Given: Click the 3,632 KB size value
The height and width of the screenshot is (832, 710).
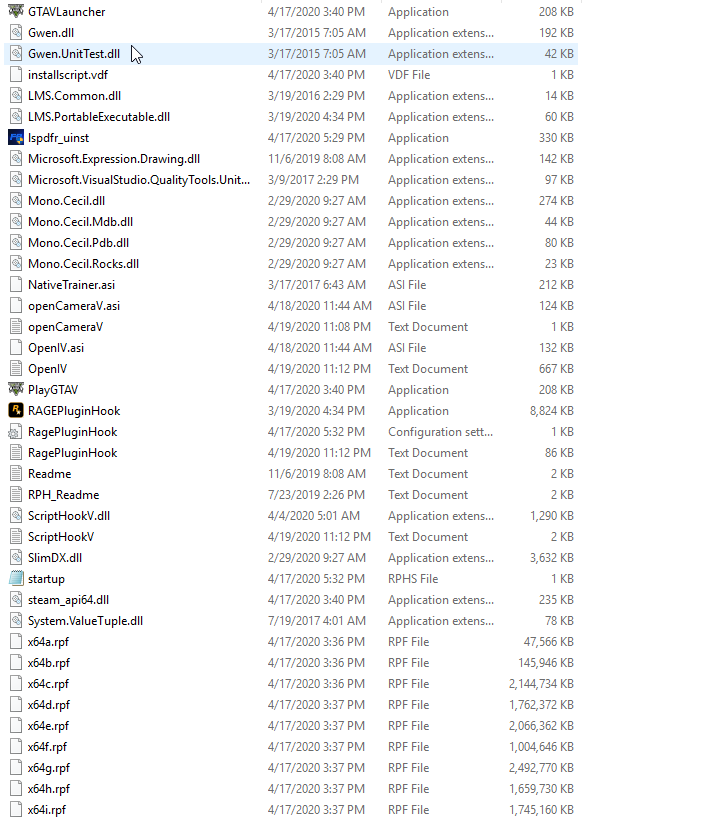Looking at the screenshot, I should tap(551, 558).
